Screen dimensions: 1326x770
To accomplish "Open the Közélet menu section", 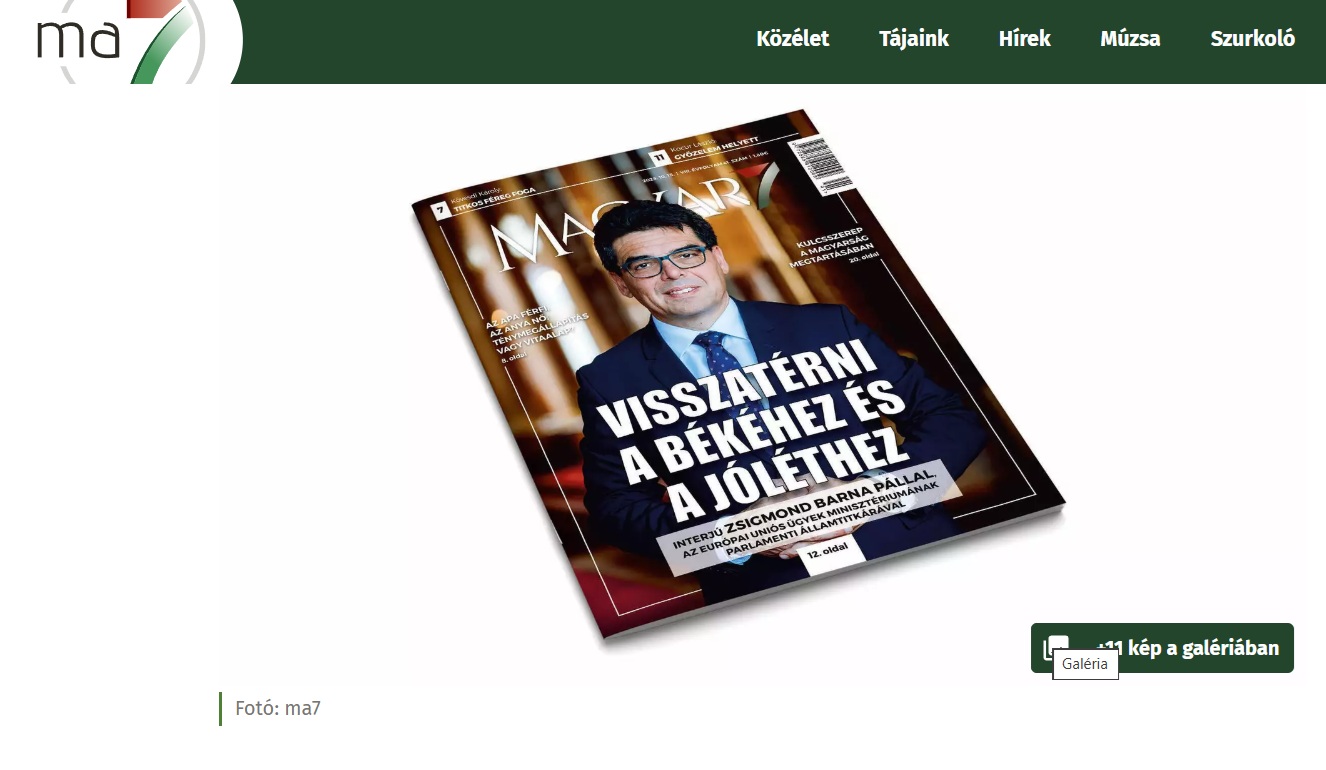I will click(793, 39).
